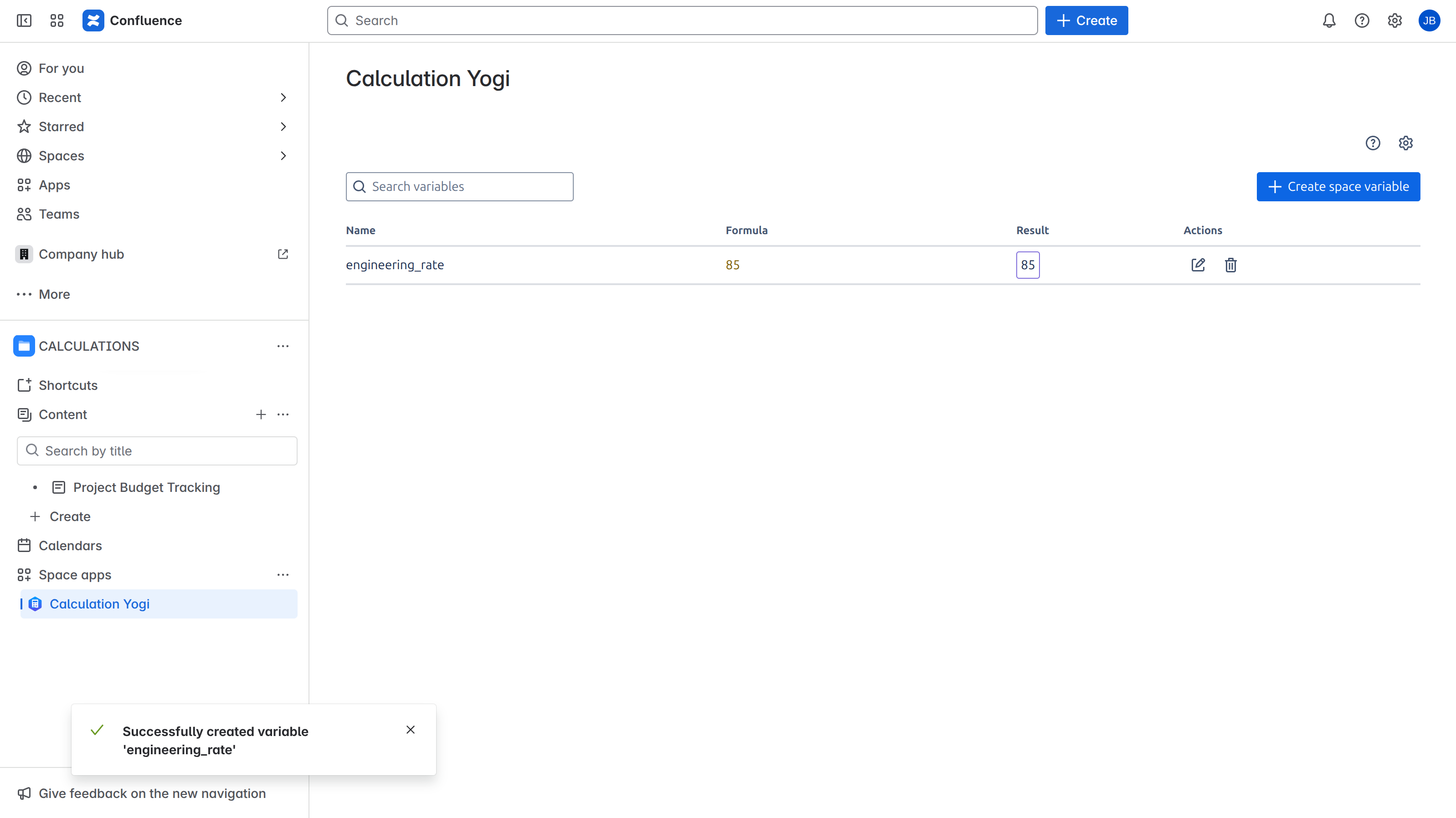The height and width of the screenshot is (818, 1456).
Task: Edit the engineering_rate variable
Action: [1198, 265]
